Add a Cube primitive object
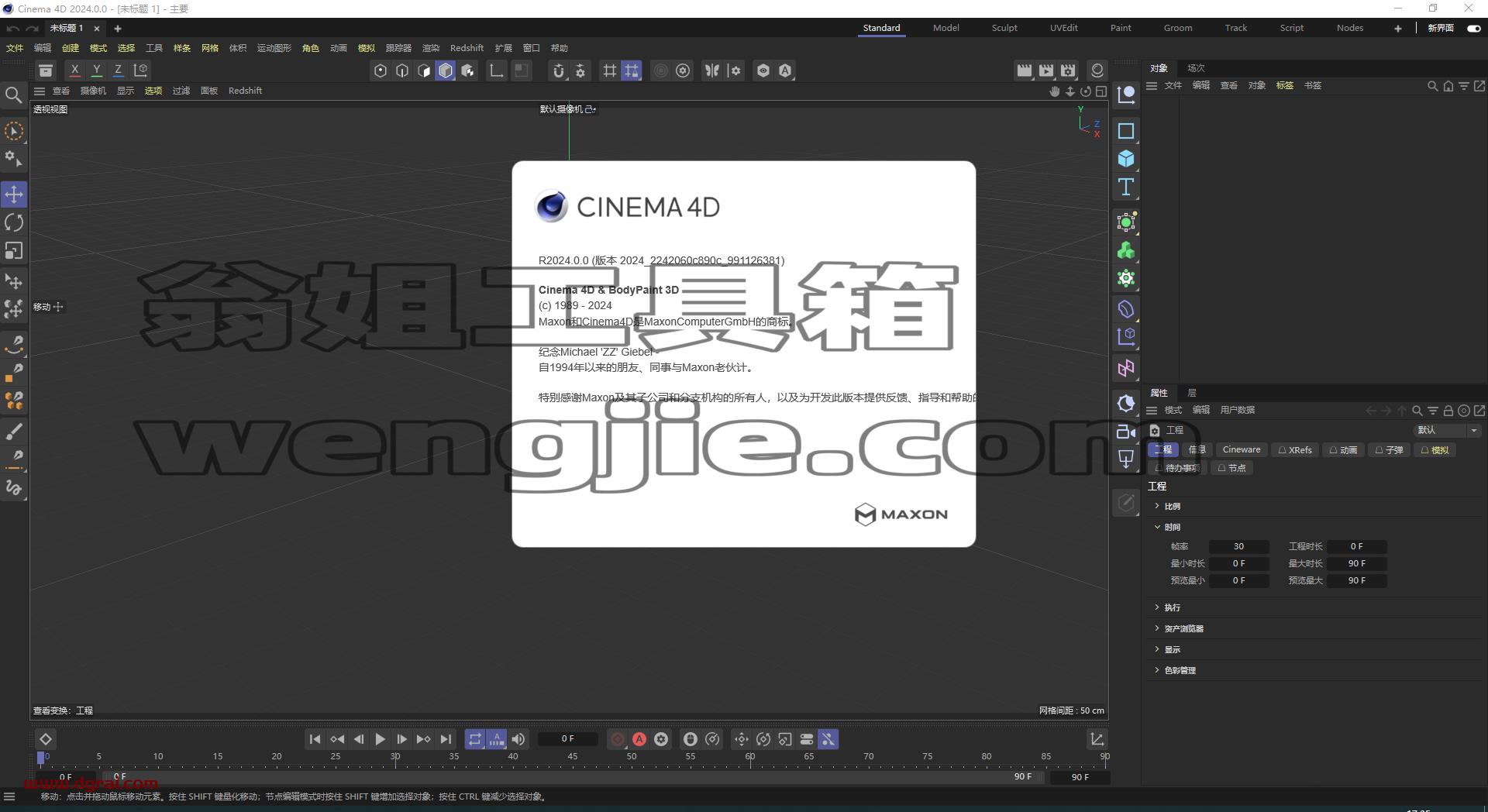Image resolution: width=1488 pixels, height=812 pixels. 1126,159
